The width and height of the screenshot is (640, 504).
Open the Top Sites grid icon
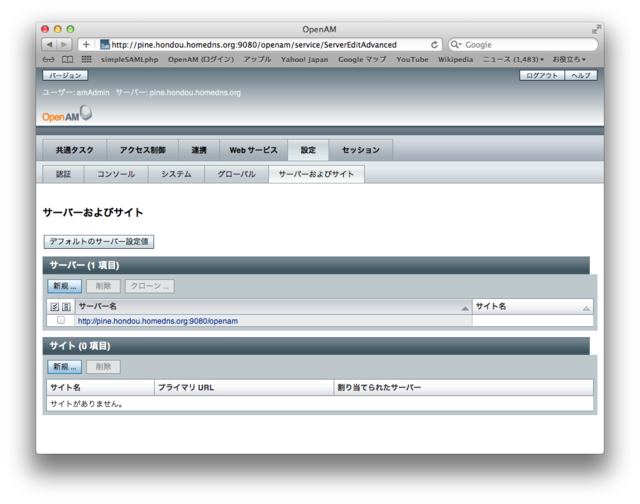[x=87, y=60]
